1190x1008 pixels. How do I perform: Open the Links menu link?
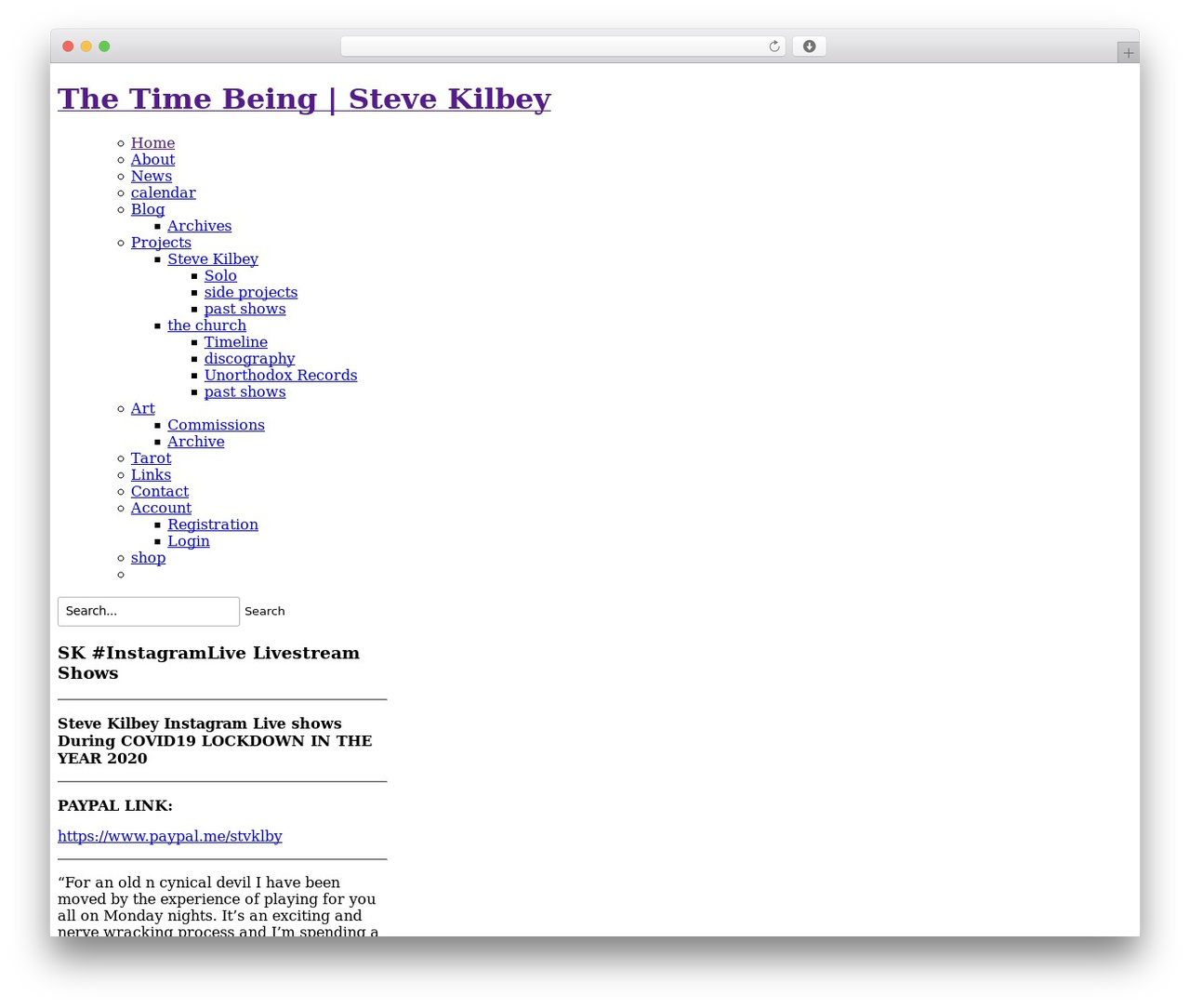pos(152,475)
